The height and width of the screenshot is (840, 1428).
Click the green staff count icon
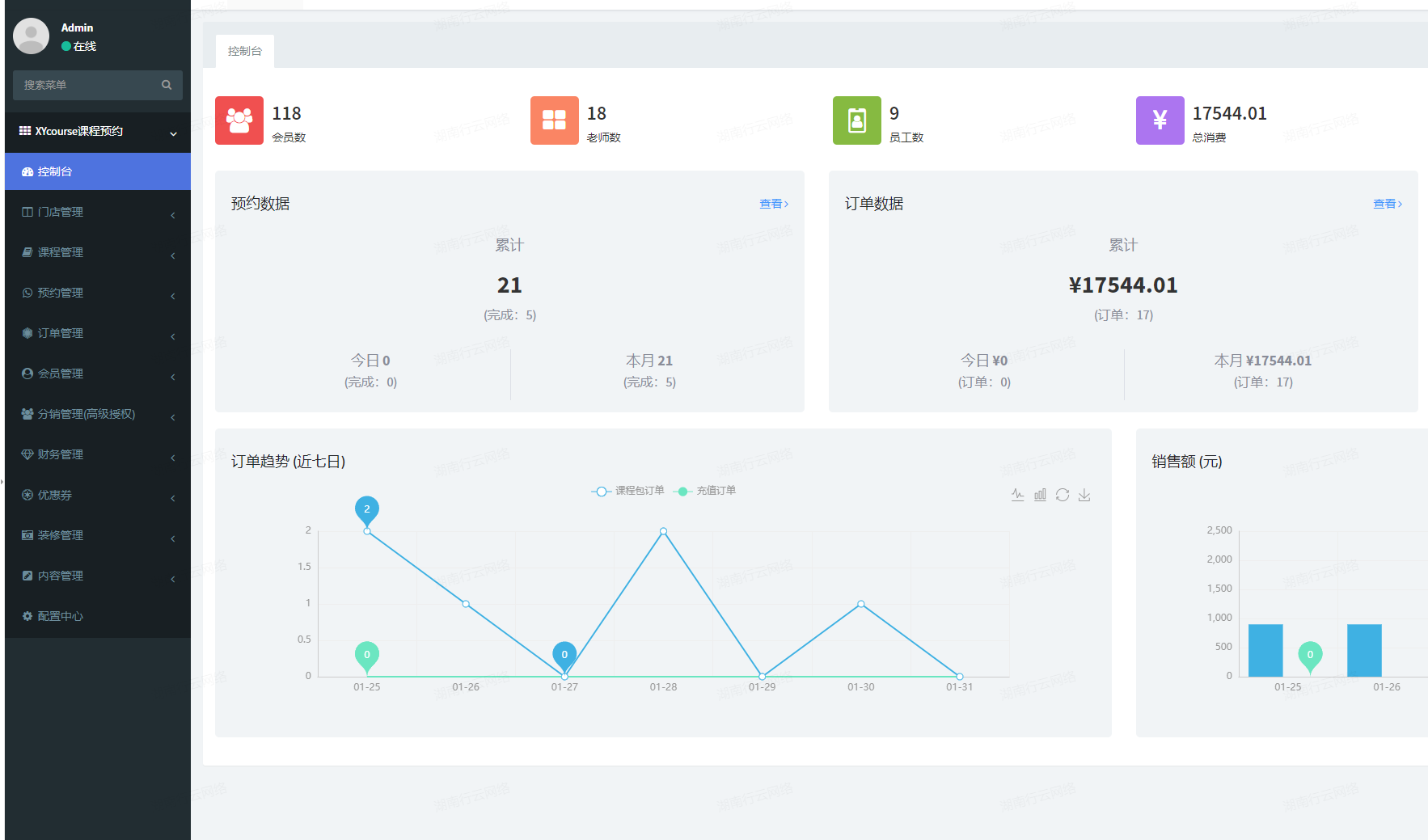[856, 120]
